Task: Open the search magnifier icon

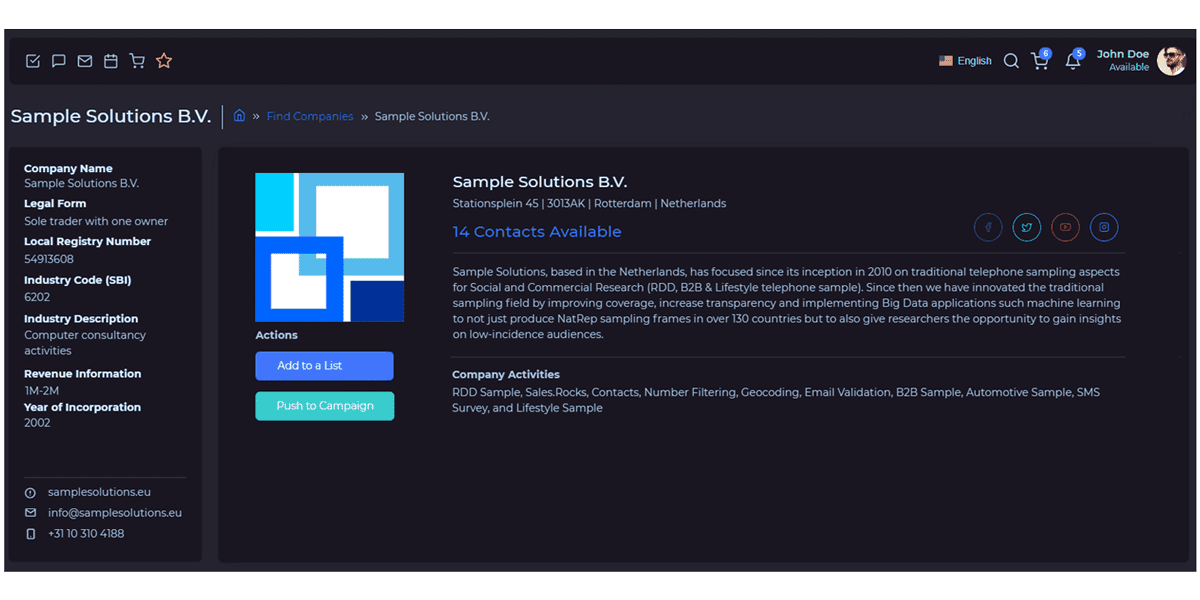Action: [1011, 61]
